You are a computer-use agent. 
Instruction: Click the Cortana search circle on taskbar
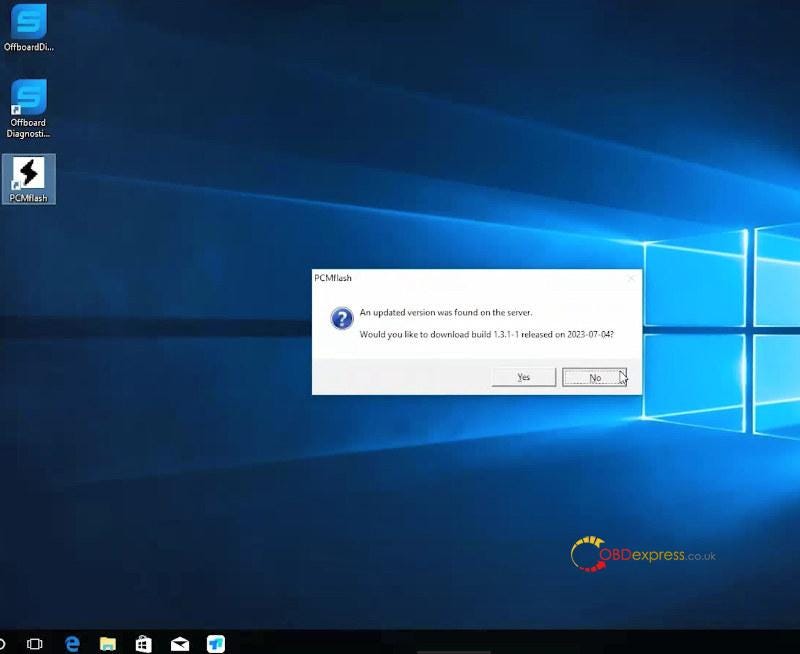pos(2,644)
